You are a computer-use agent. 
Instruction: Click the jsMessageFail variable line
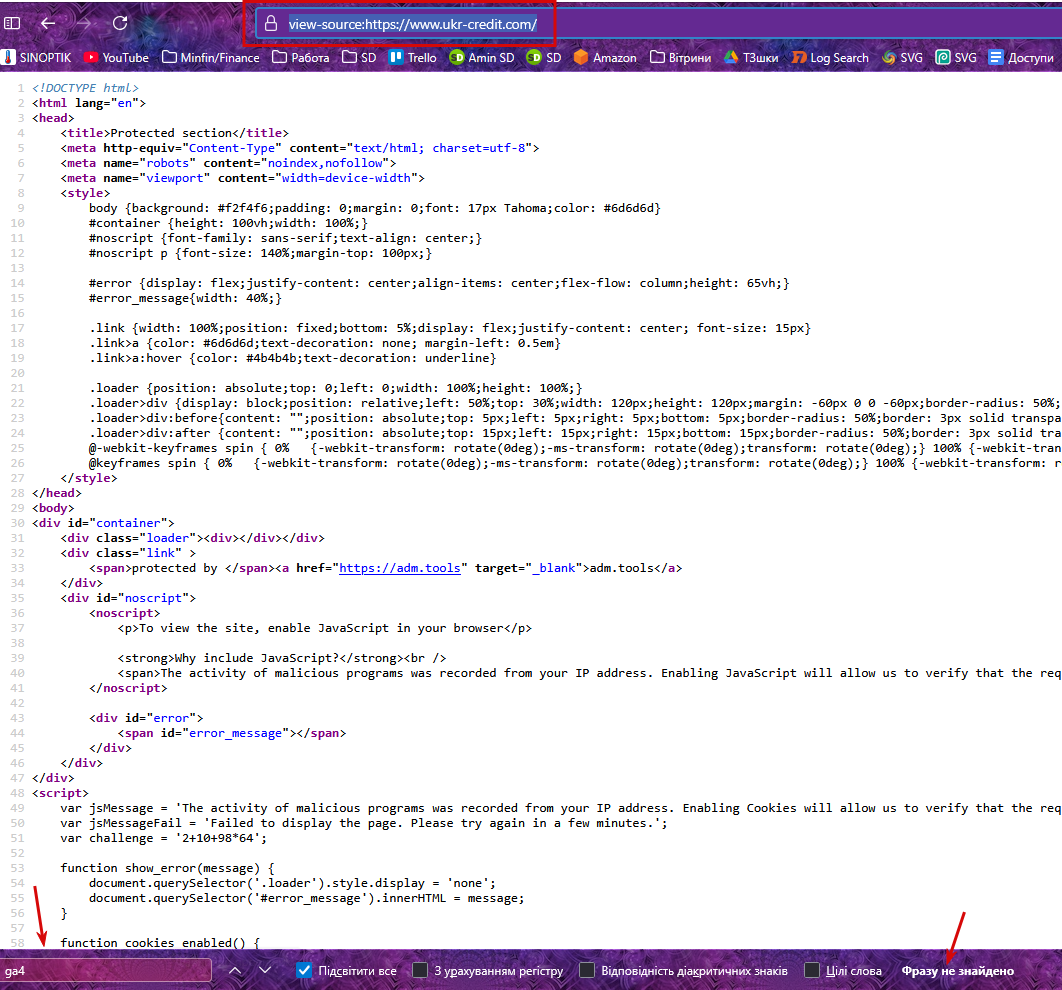(x=364, y=823)
